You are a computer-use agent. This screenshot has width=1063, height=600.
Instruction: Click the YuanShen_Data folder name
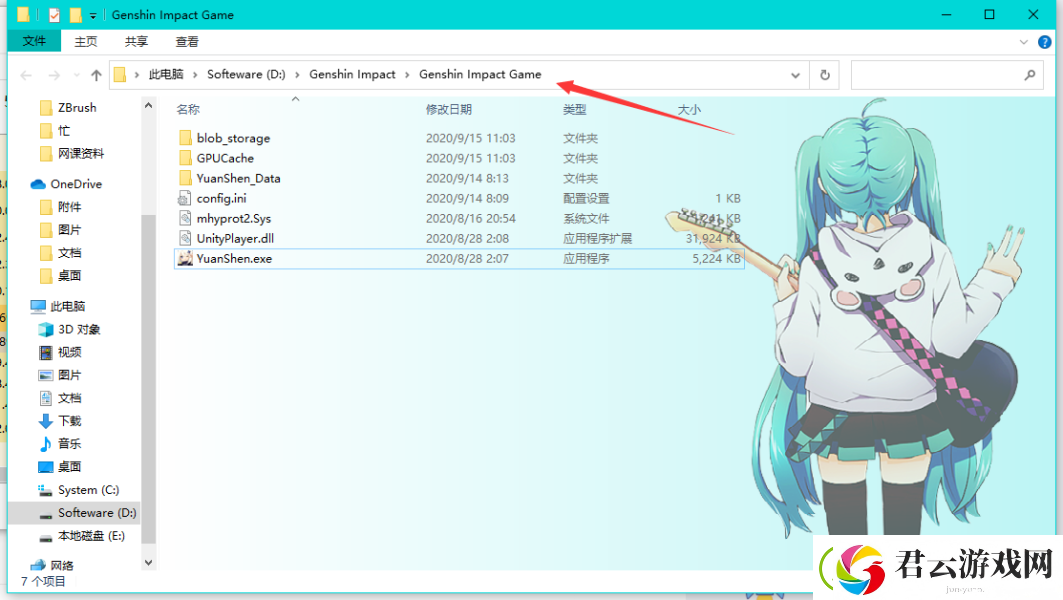(x=238, y=178)
